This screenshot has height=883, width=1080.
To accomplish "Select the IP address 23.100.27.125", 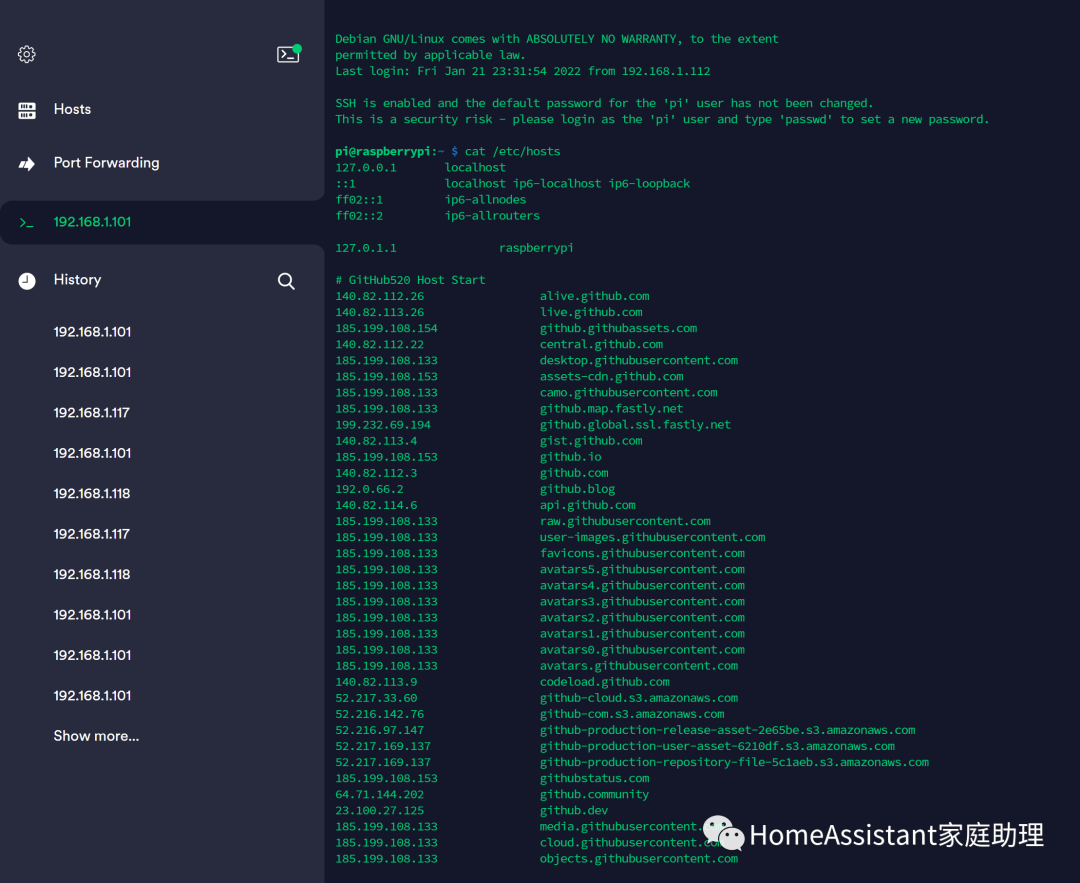I will tap(380, 811).
